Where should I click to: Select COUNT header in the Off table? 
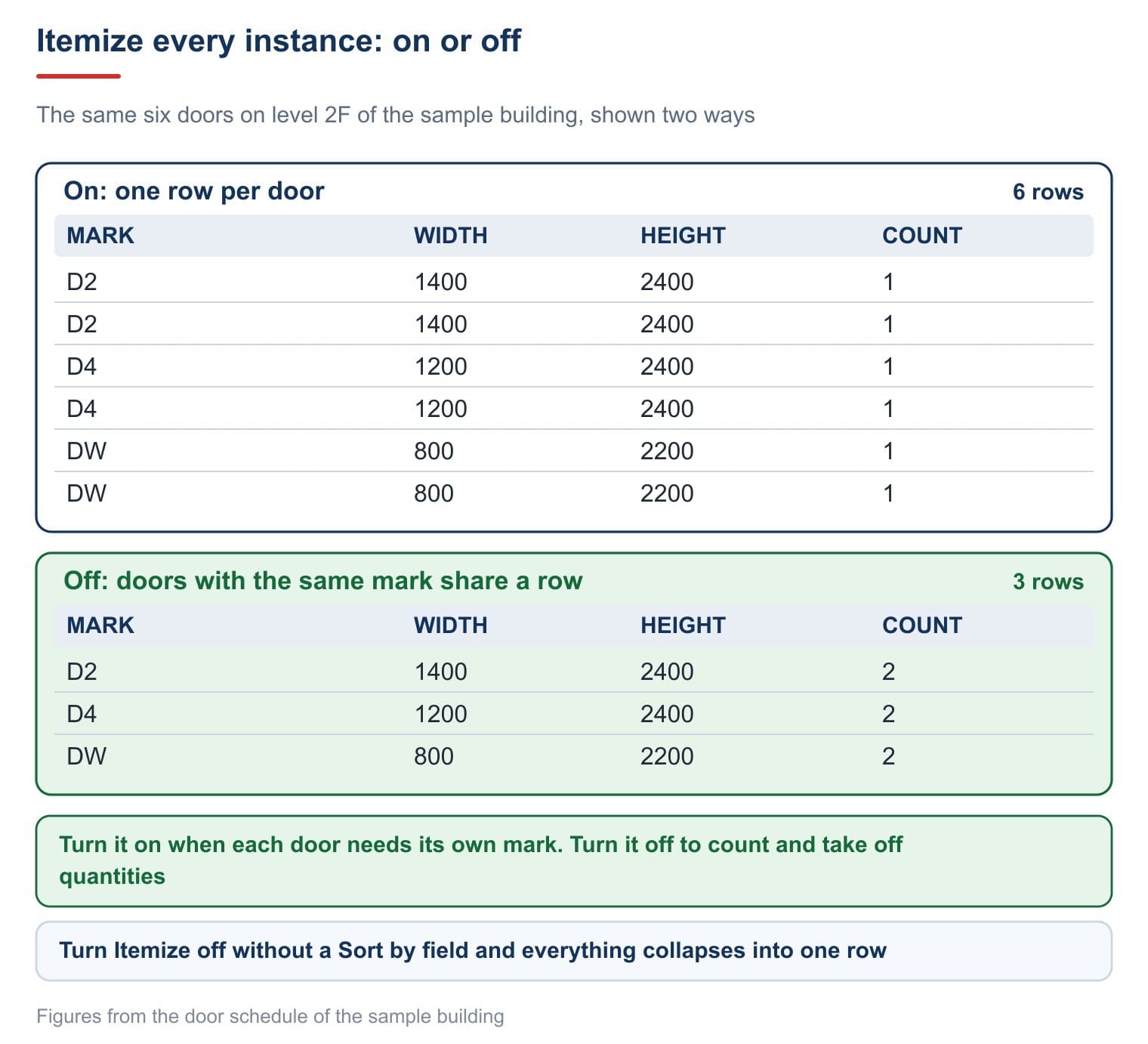(x=922, y=625)
